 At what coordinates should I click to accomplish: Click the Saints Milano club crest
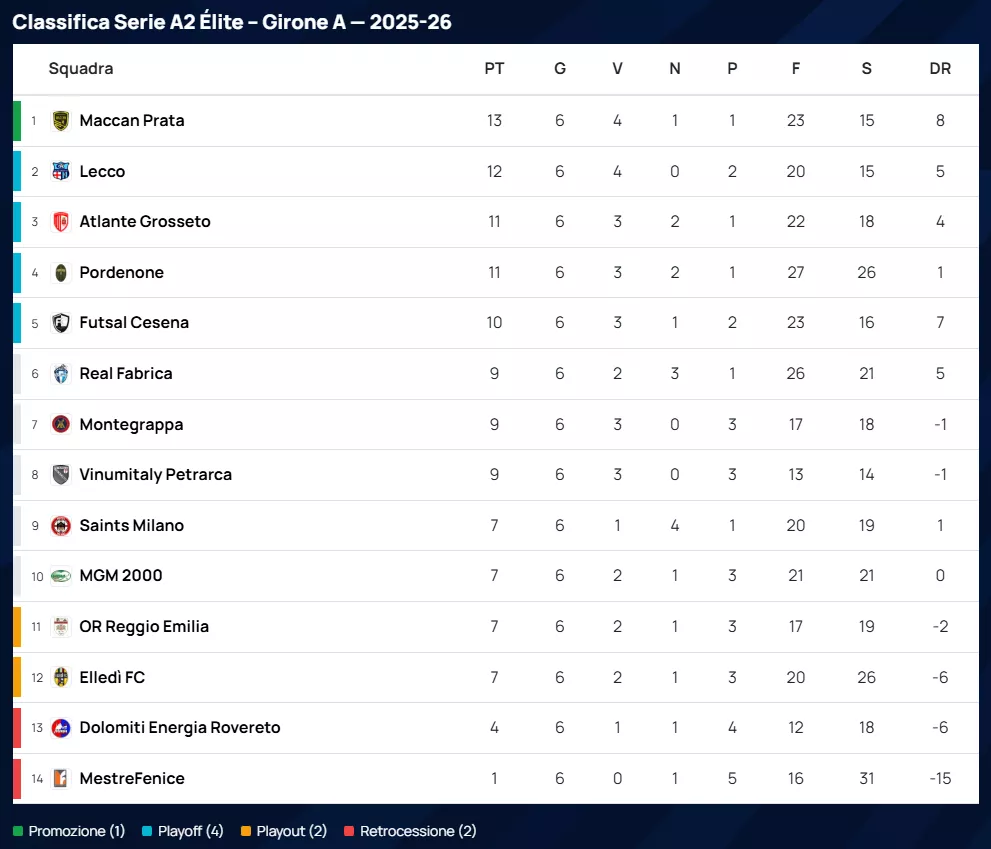pyautogui.click(x=61, y=525)
